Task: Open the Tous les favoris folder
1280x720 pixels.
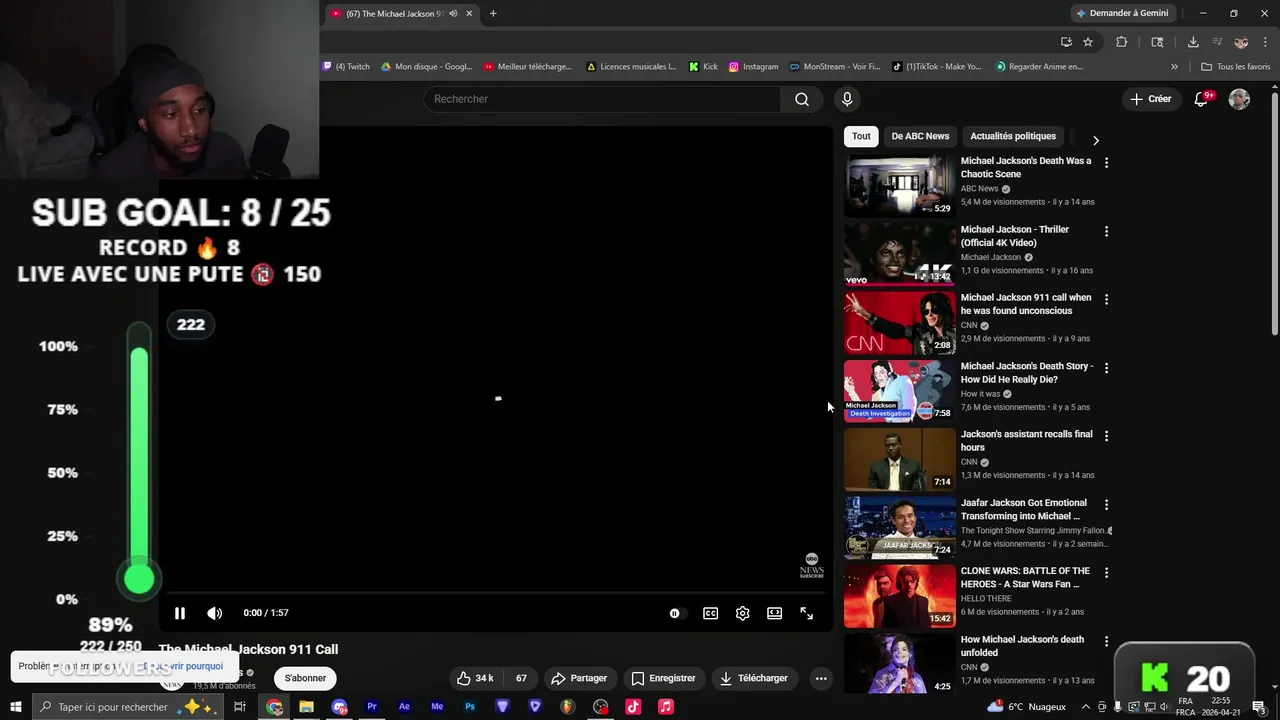Action: [x=1236, y=67]
